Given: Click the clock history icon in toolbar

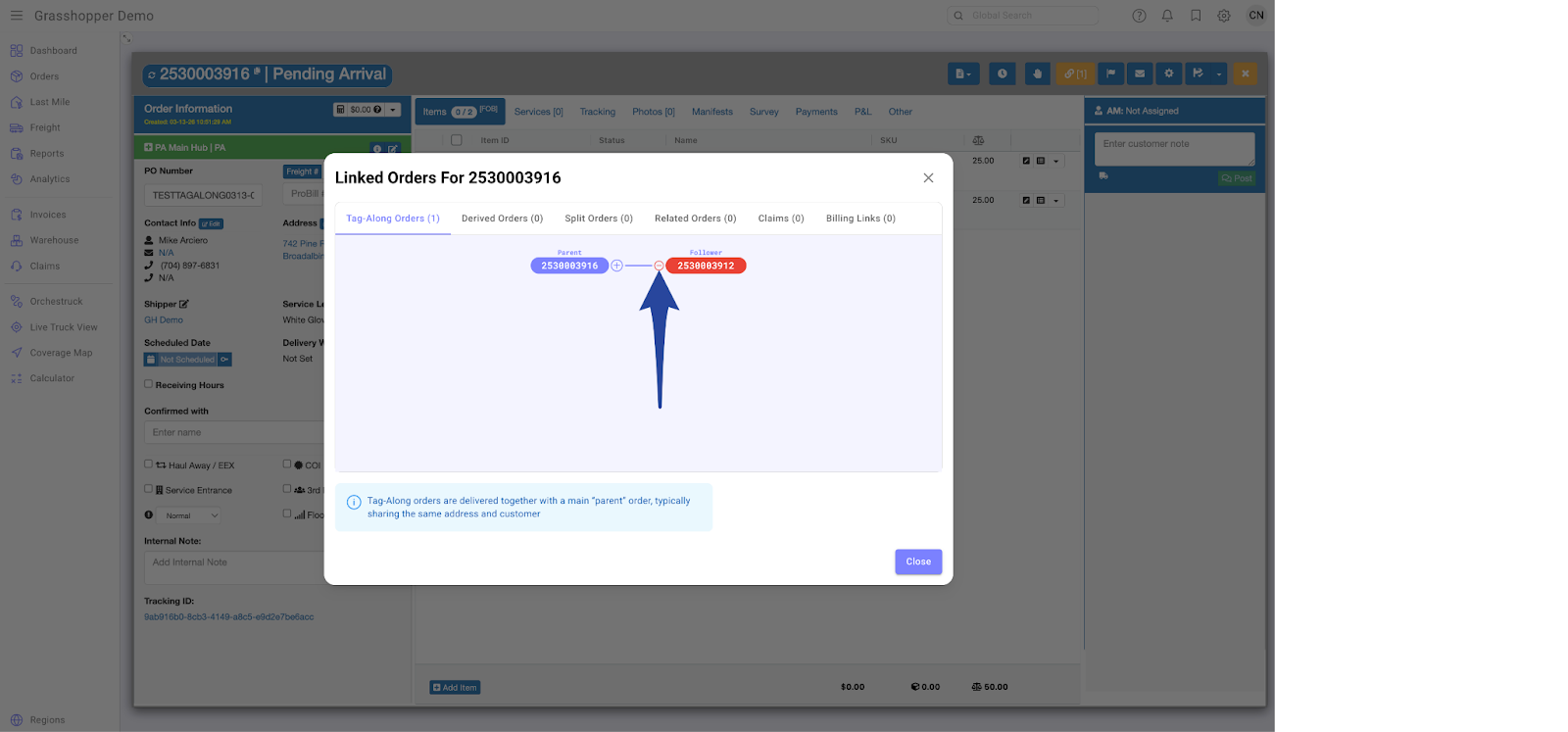Looking at the screenshot, I should click(1002, 73).
